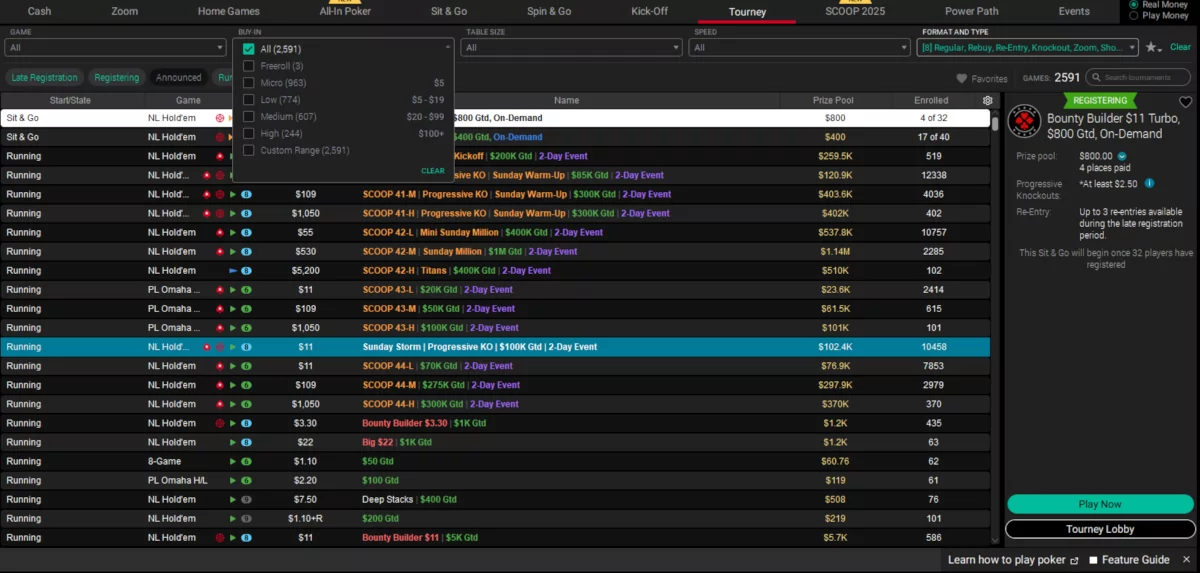Click the blue 8 badge in Big $22 row
Viewport: 1200px width, 573px height.
click(246, 443)
